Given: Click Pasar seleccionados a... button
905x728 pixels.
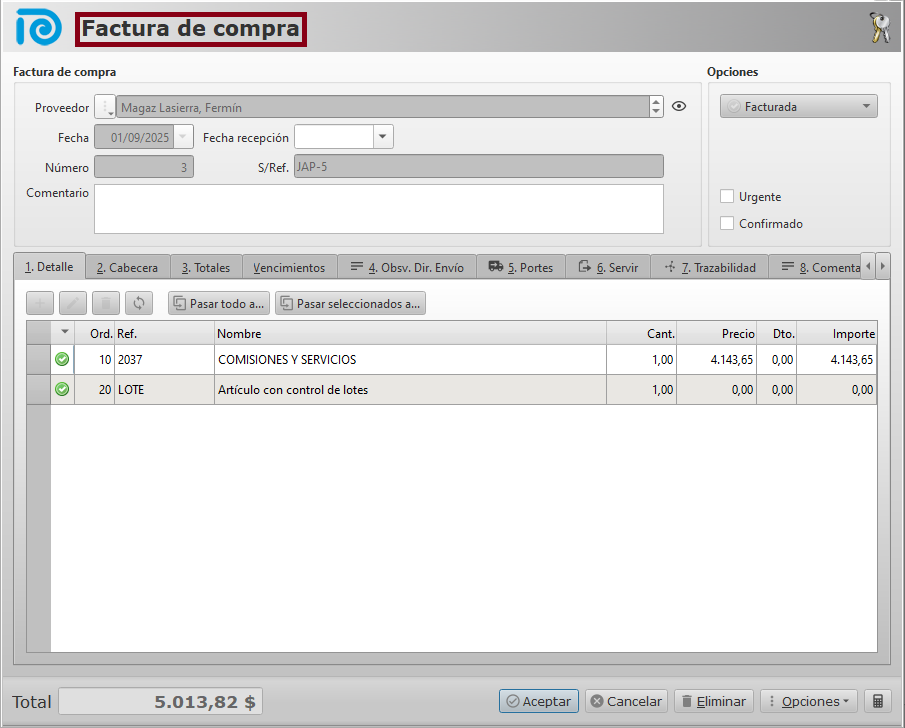Looking at the screenshot, I should click(x=350, y=303).
